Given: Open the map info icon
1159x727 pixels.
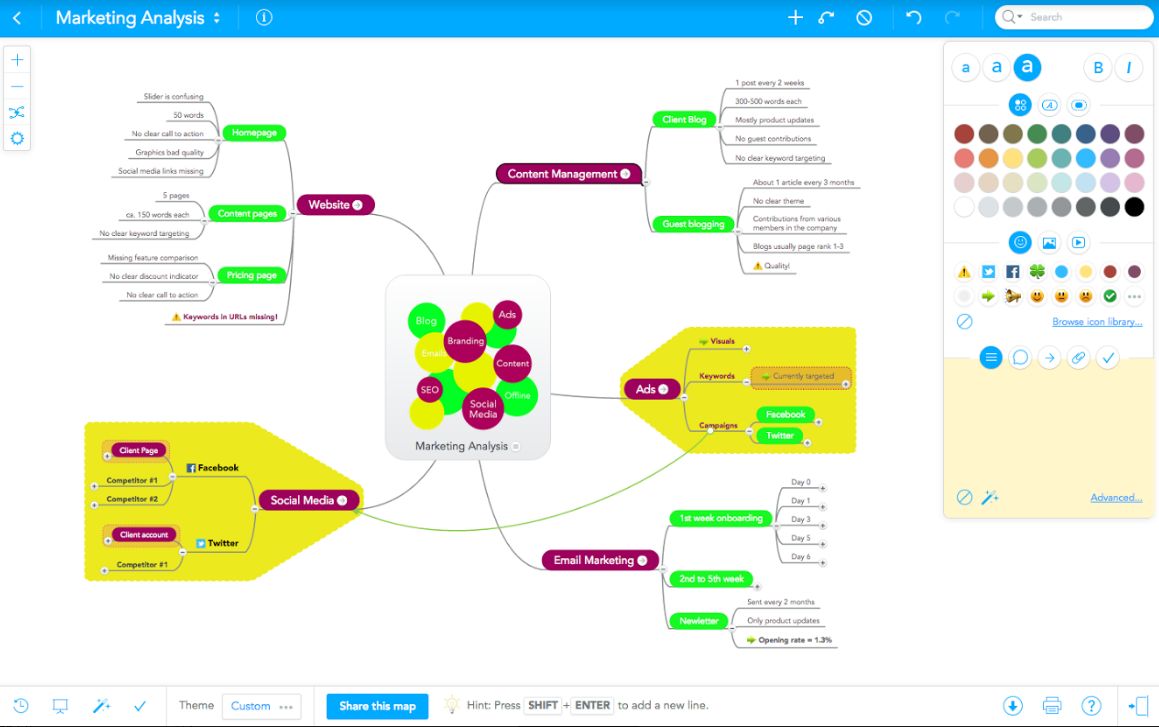Looking at the screenshot, I should [264, 18].
